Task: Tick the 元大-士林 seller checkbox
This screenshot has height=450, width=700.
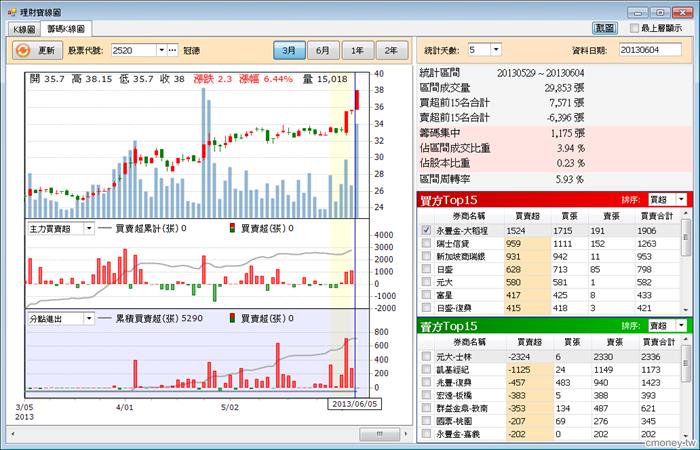Action: [427, 356]
